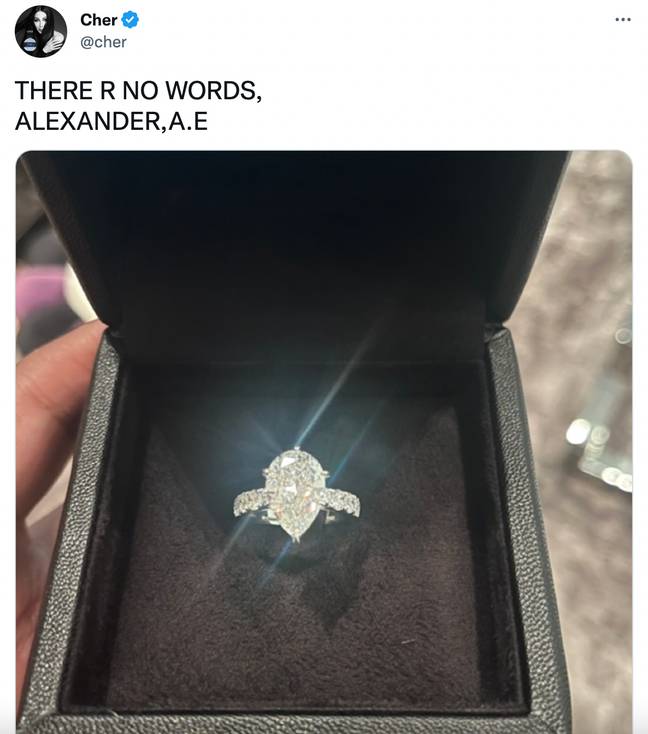Click the pear-shaped diamond in the photo
Viewport: 648px width, 734px height.
296,492
